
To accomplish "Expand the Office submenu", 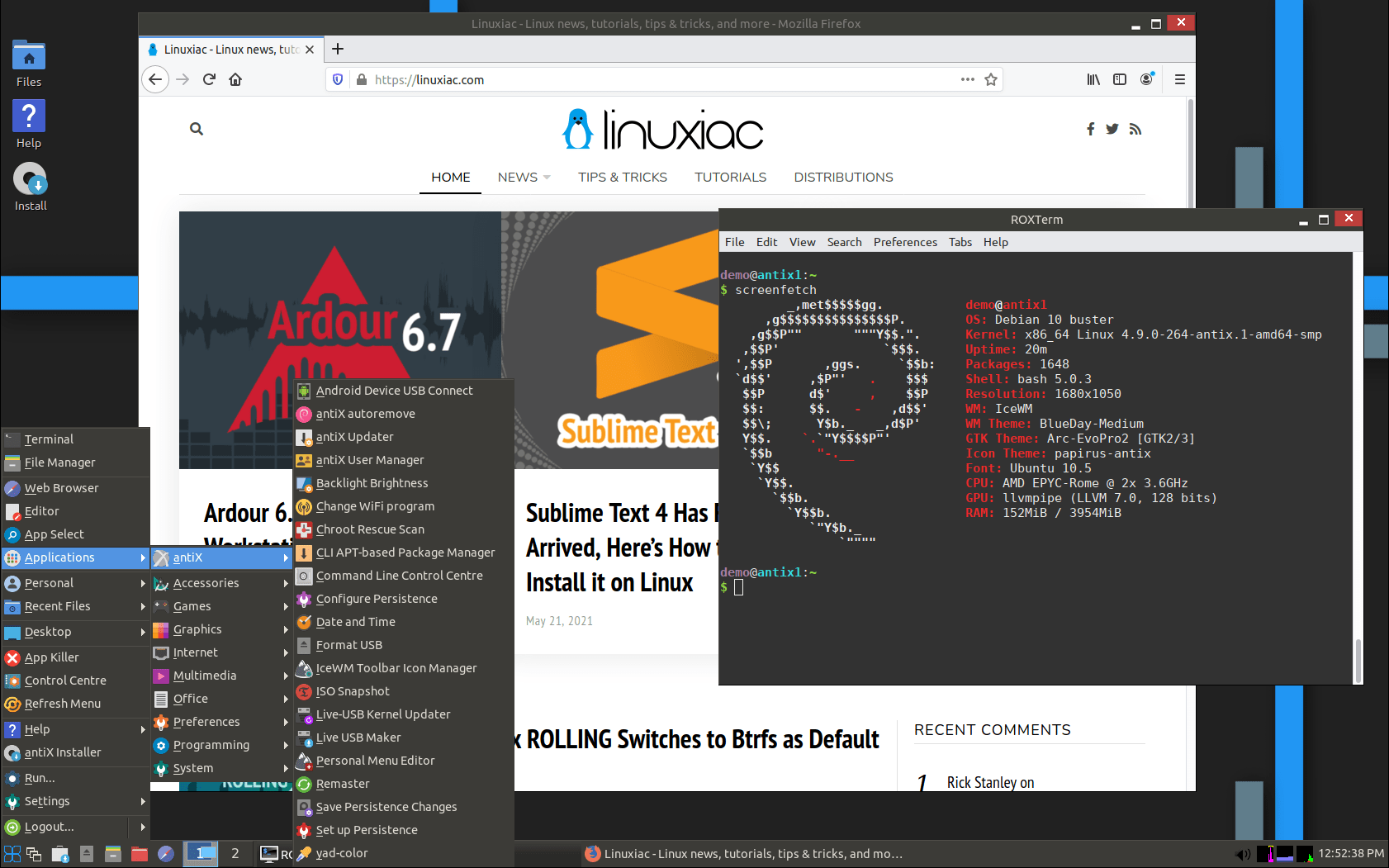I will pyautogui.click(x=221, y=699).
